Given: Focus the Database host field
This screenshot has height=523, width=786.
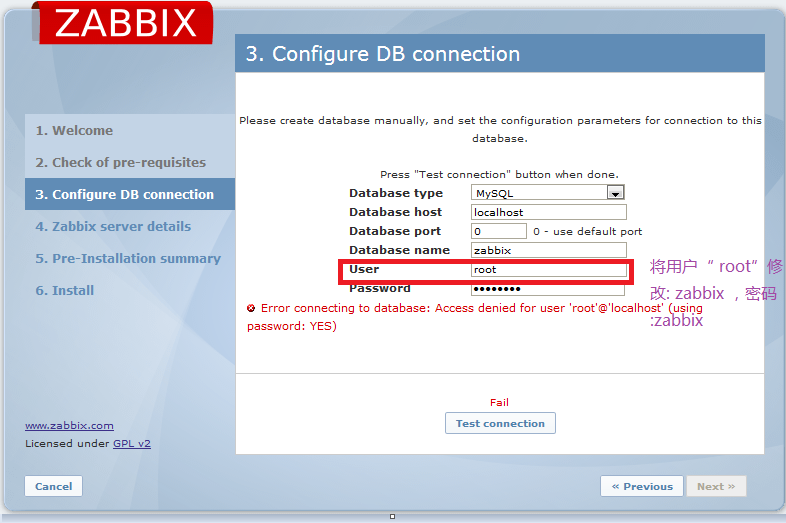Looking at the screenshot, I should pos(548,212).
